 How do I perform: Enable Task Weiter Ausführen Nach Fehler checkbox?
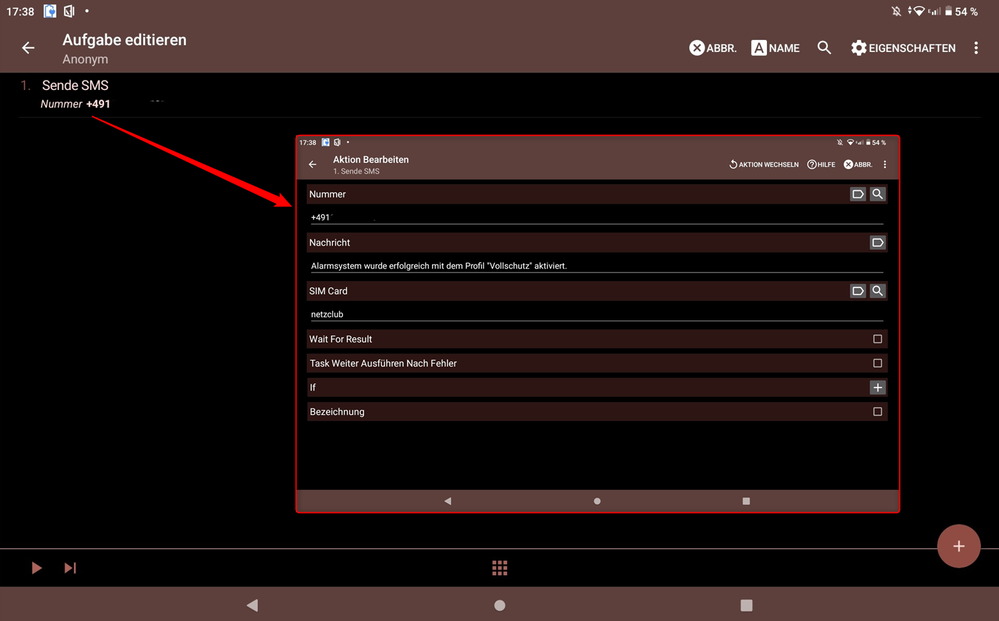[877, 363]
